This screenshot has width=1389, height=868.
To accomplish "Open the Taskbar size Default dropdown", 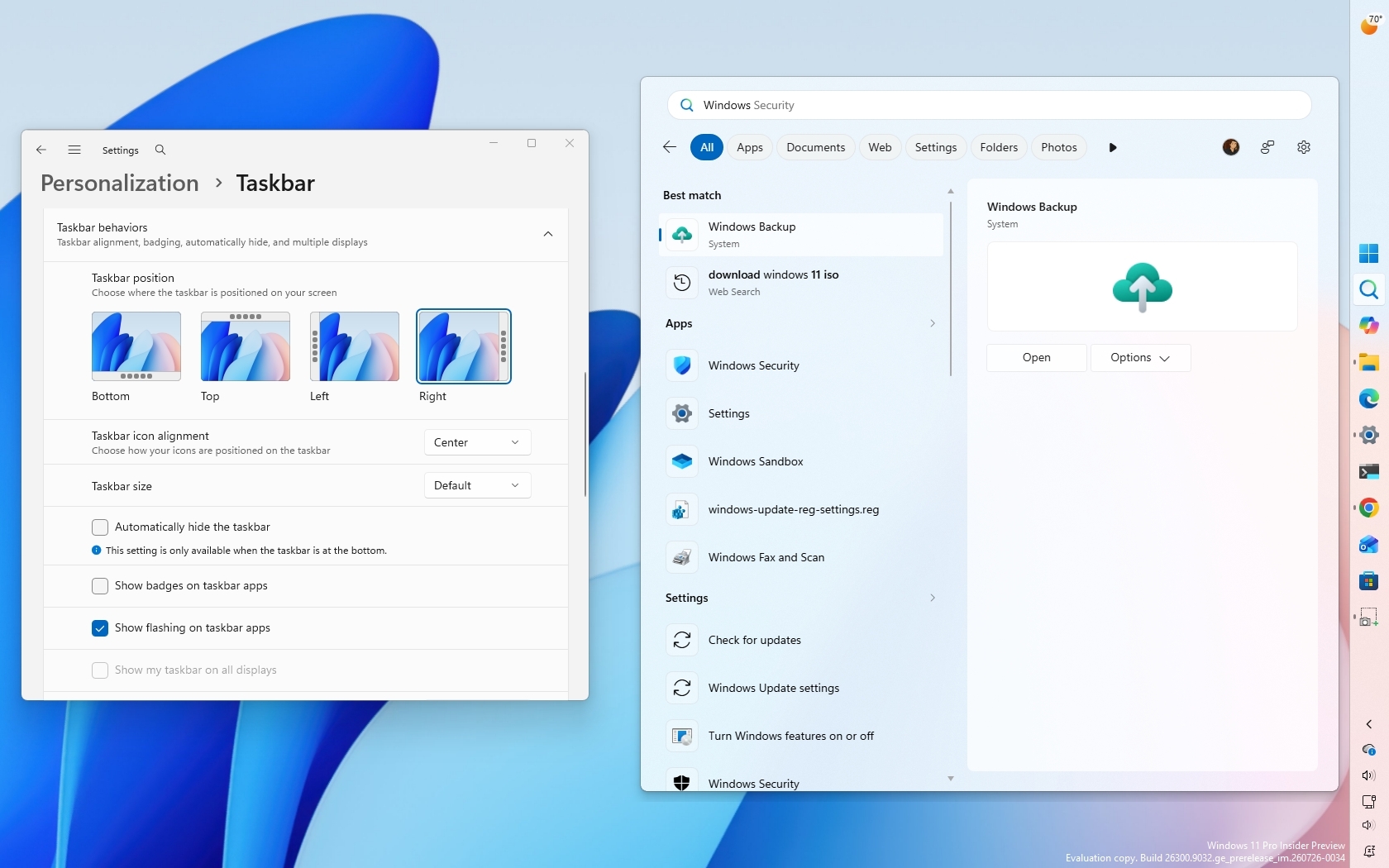I will click(477, 485).
